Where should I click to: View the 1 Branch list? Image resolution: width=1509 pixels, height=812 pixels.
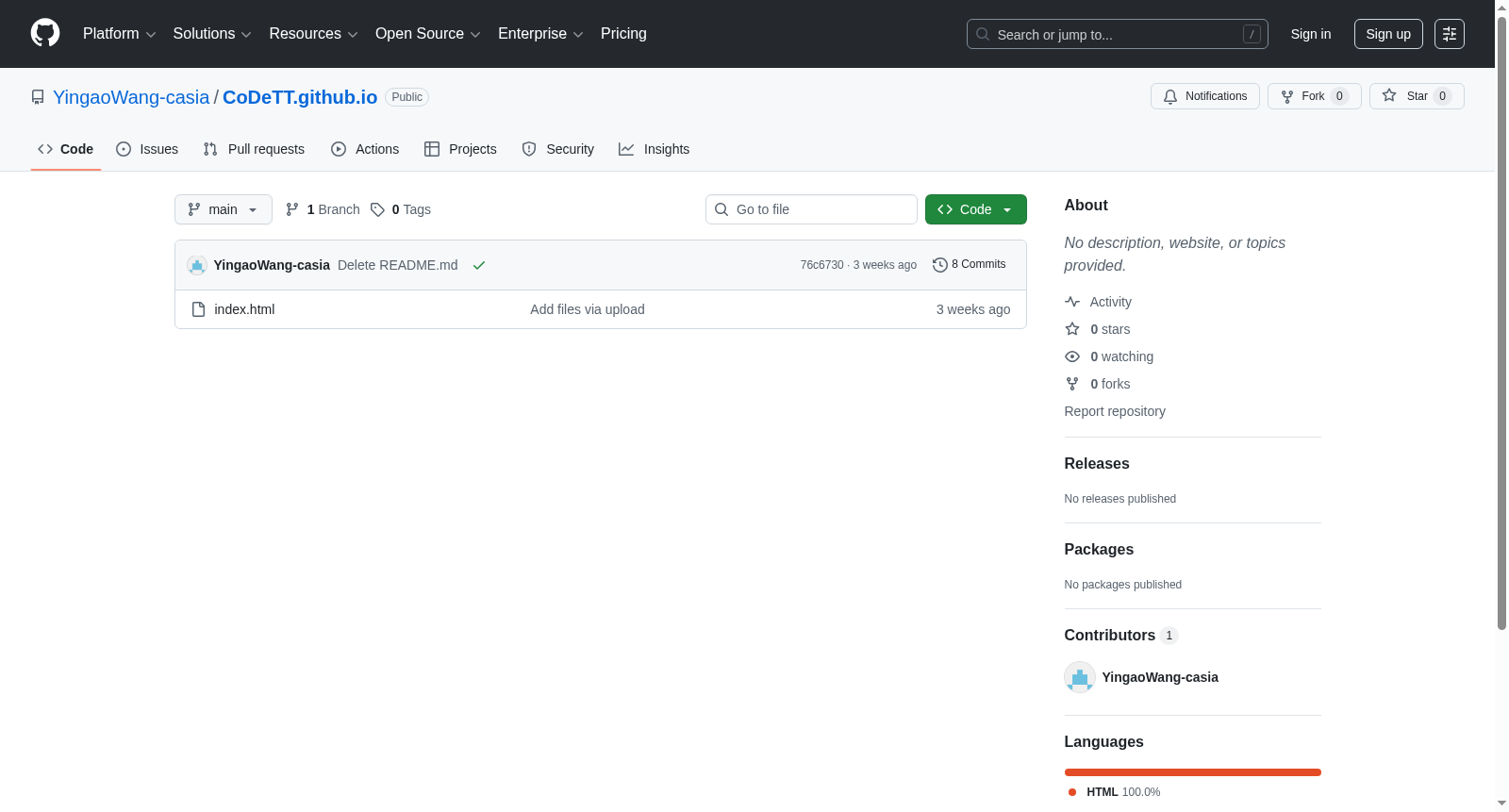323,209
